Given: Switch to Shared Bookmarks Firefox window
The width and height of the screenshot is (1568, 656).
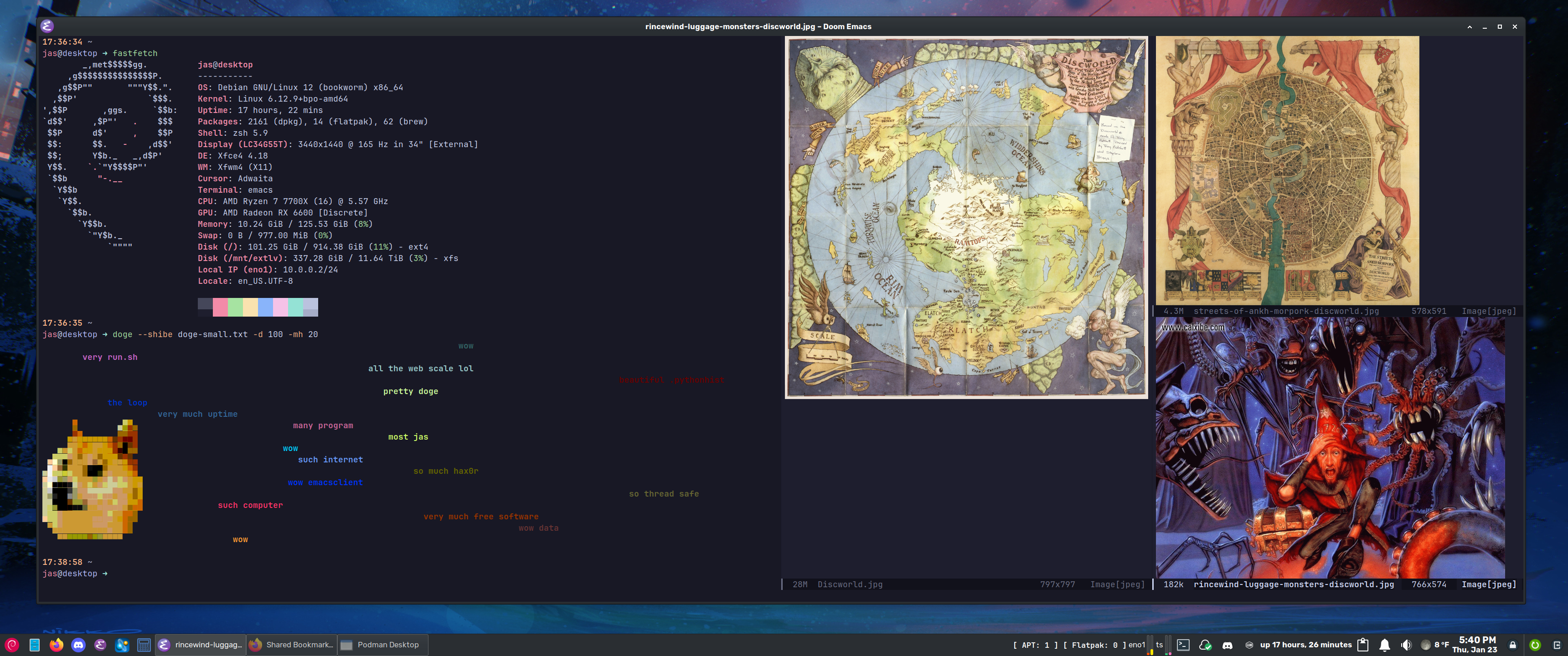Looking at the screenshot, I should [292, 645].
